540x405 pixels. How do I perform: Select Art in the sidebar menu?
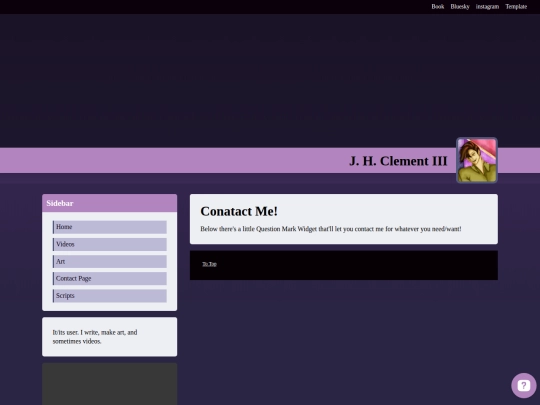[x=110, y=261]
